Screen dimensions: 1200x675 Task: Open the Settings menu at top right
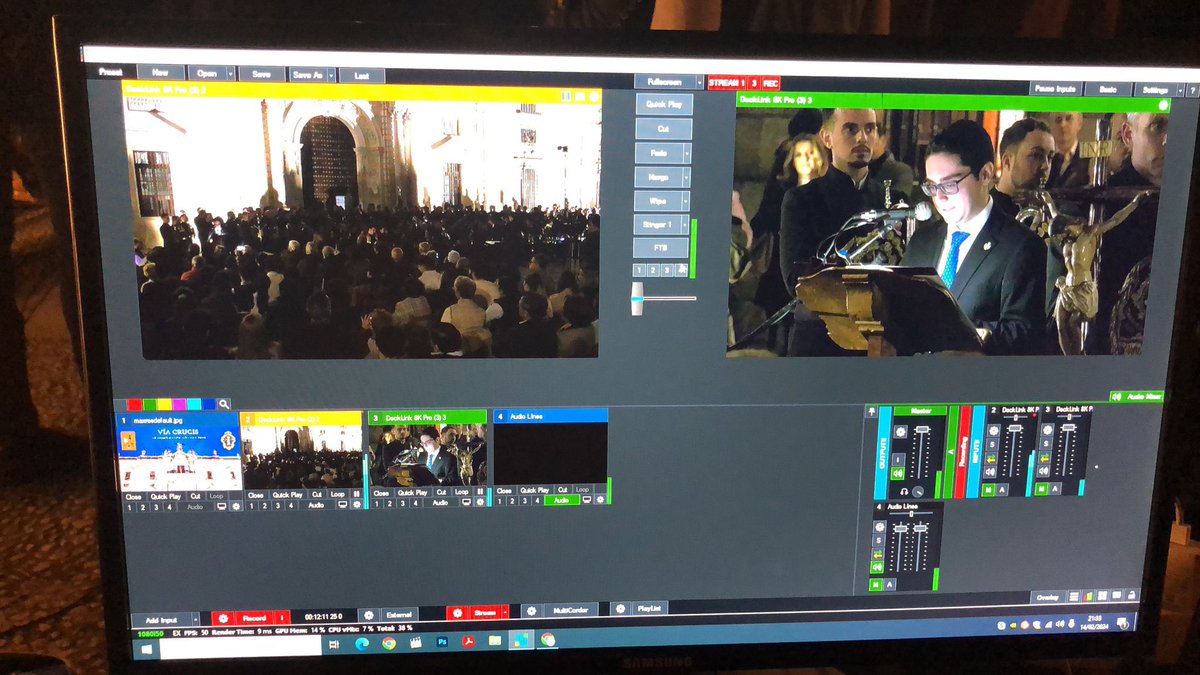(x=1155, y=88)
